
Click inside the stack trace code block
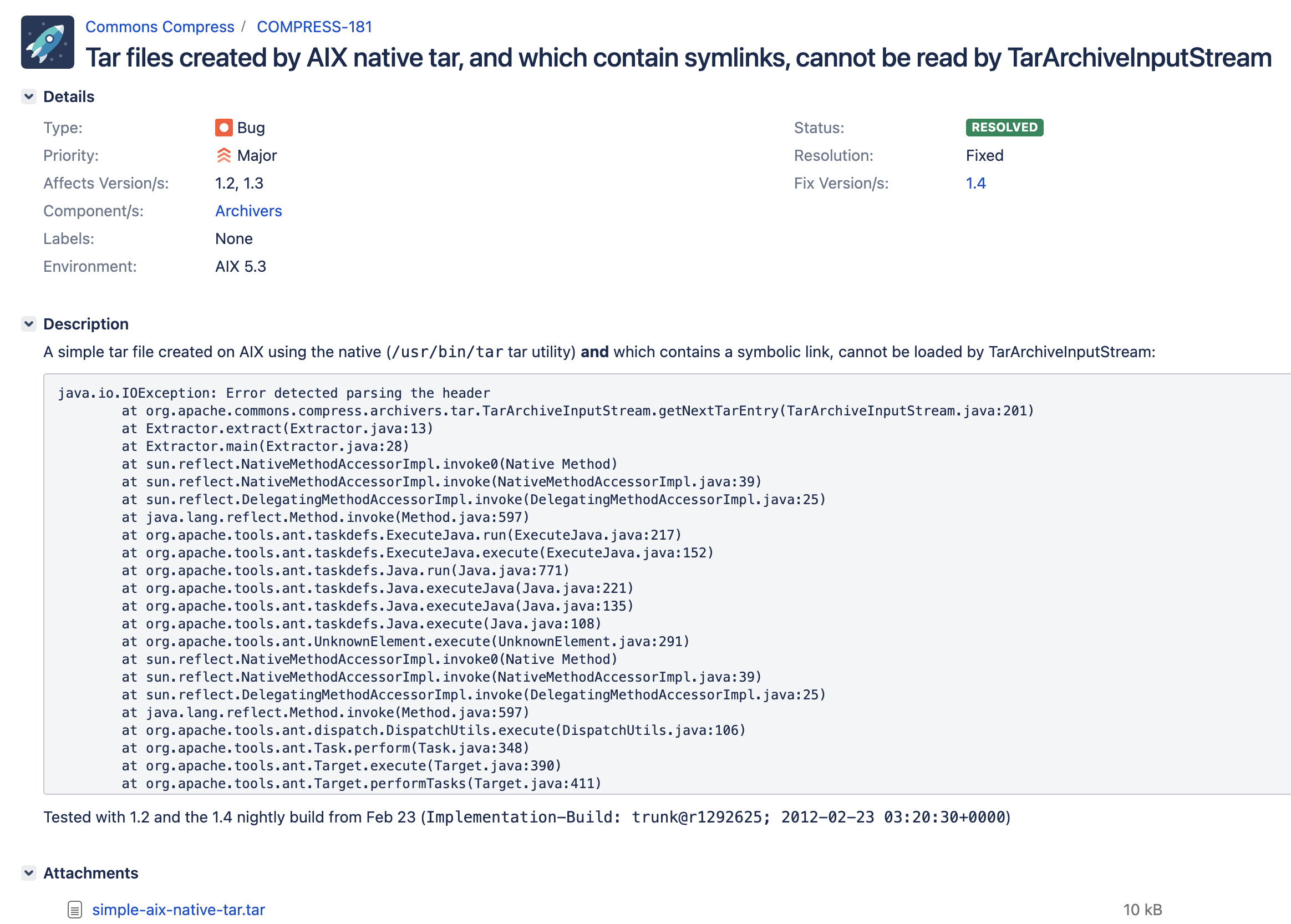point(626,586)
